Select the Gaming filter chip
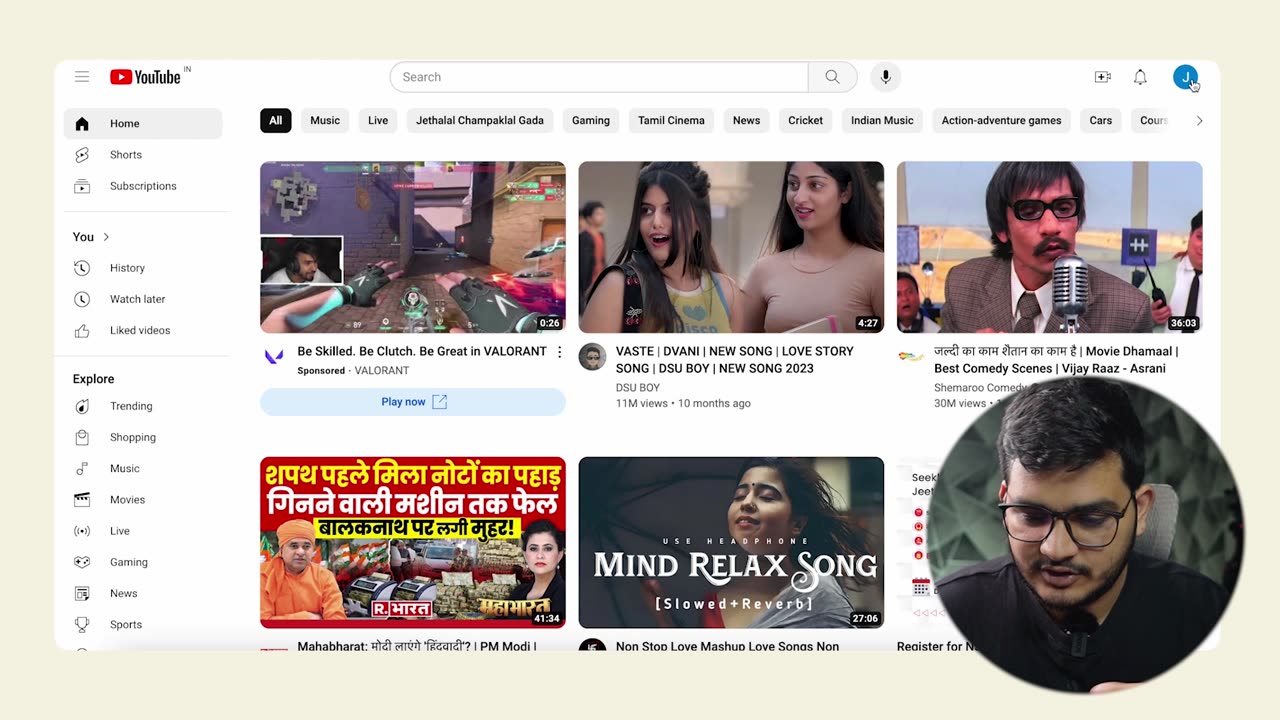Screen dimensions: 1280x720 (x=591, y=121)
